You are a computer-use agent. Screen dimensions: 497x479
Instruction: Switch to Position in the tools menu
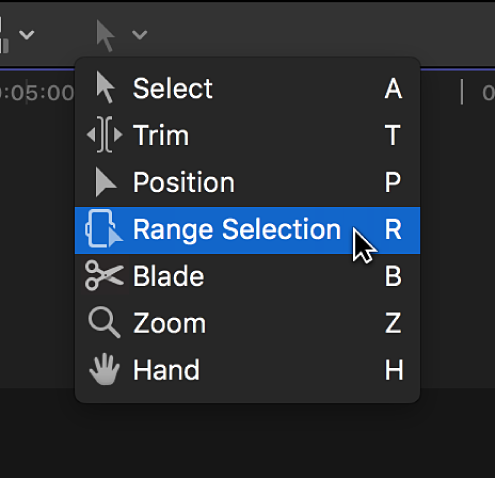247,182
